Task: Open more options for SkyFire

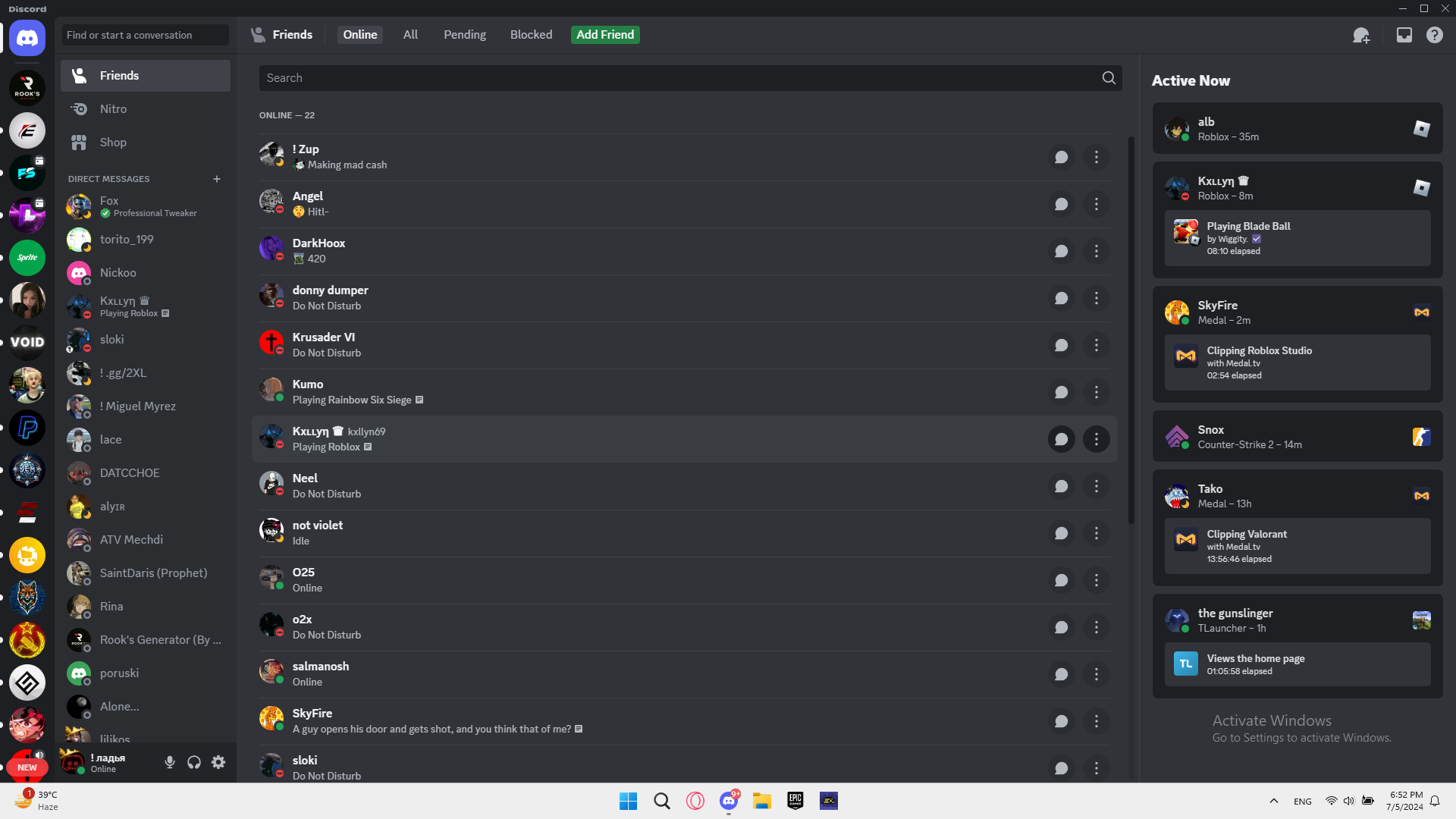Action: click(1097, 721)
